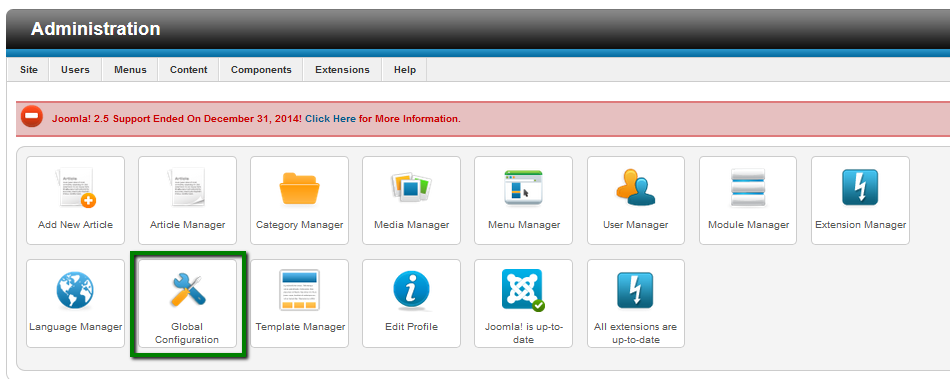Click the Joomla! is up-to-date icon
Image resolution: width=950 pixels, height=379 pixels.
pos(523,290)
